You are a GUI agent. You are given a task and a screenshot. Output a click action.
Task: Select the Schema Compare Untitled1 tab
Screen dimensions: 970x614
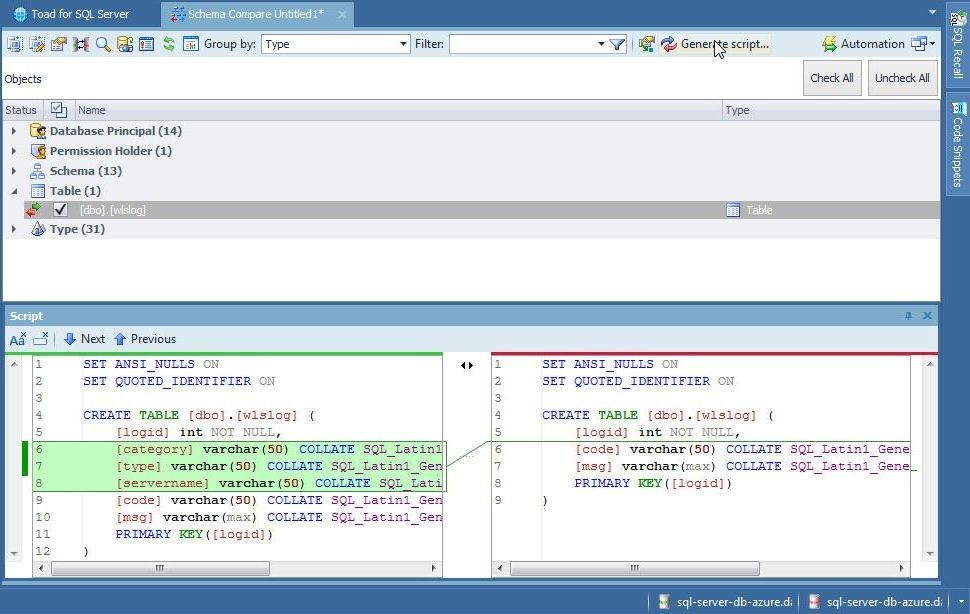(255, 14)
